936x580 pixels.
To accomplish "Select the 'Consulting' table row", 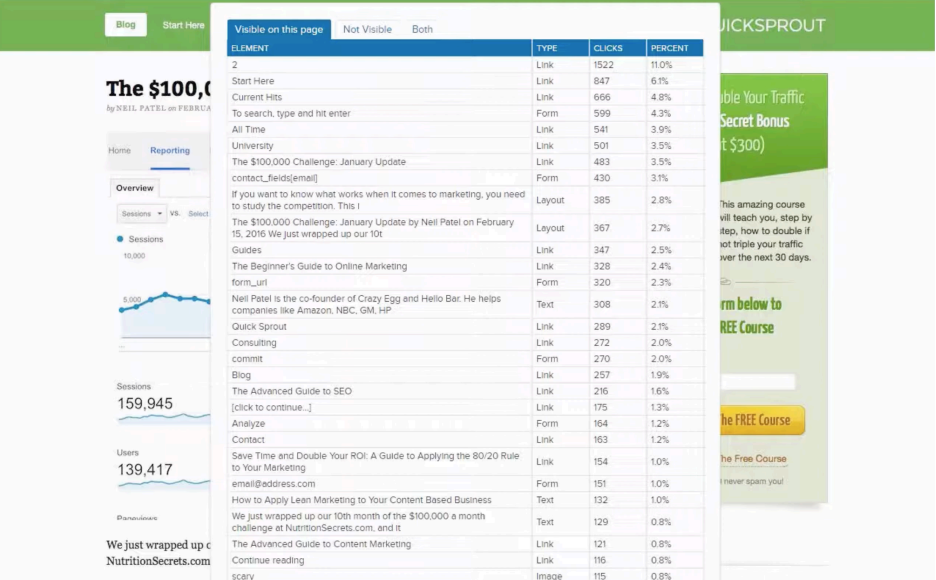I will point(465,342).
